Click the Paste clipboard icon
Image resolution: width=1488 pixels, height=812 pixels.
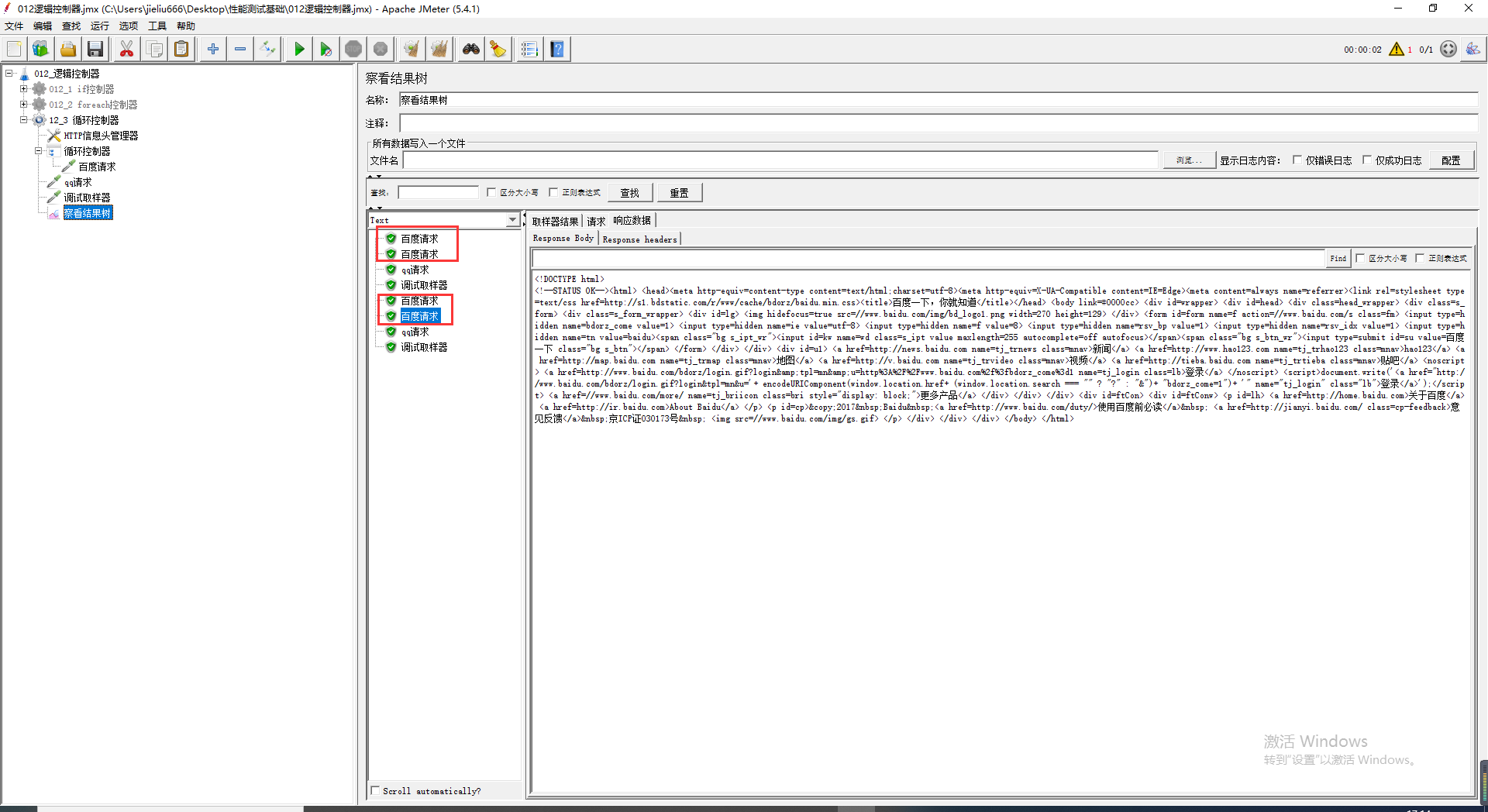(x=181, y=49)
